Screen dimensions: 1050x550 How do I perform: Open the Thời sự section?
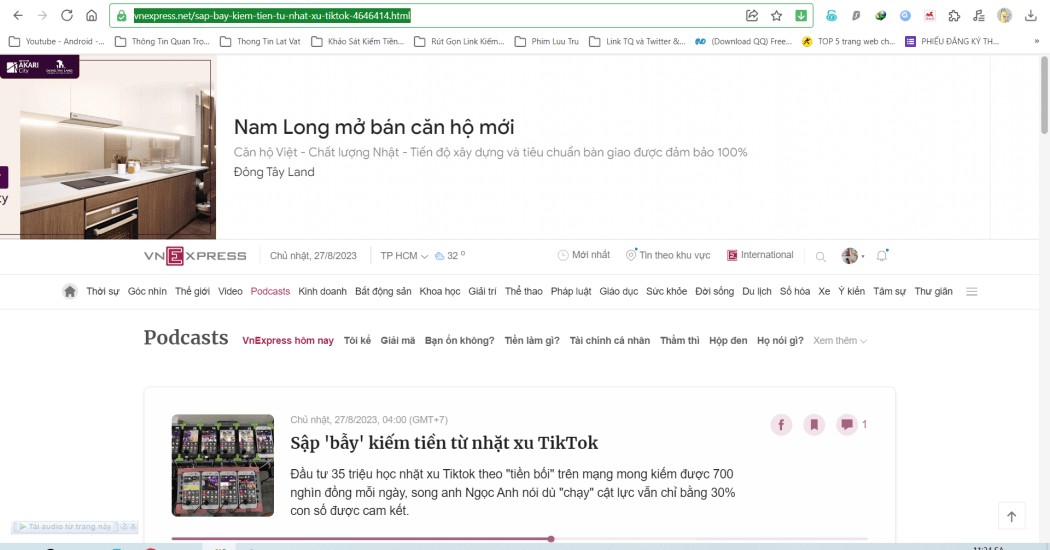point(102,291)
